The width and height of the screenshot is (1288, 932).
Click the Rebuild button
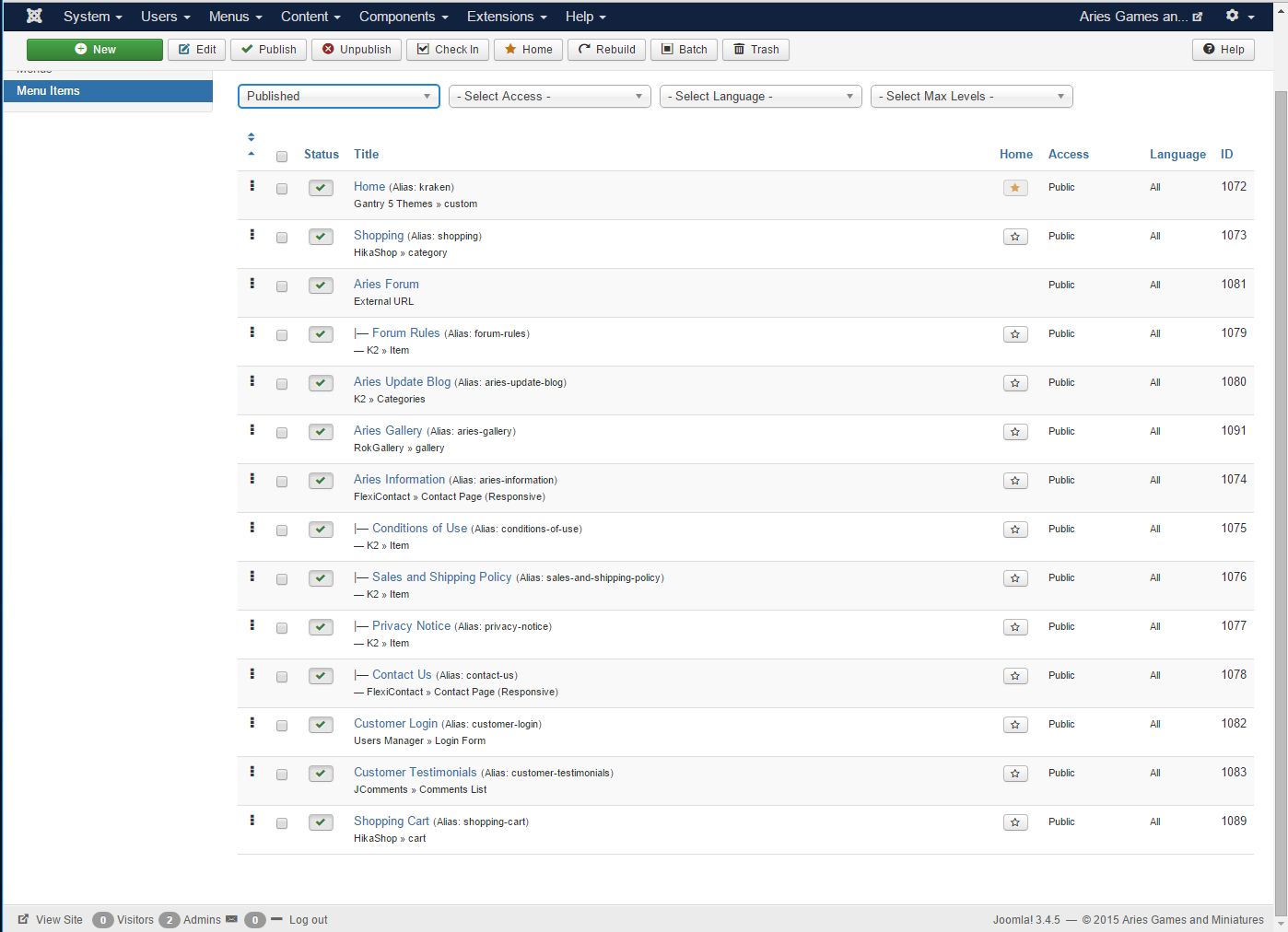(x=607, y=50)
